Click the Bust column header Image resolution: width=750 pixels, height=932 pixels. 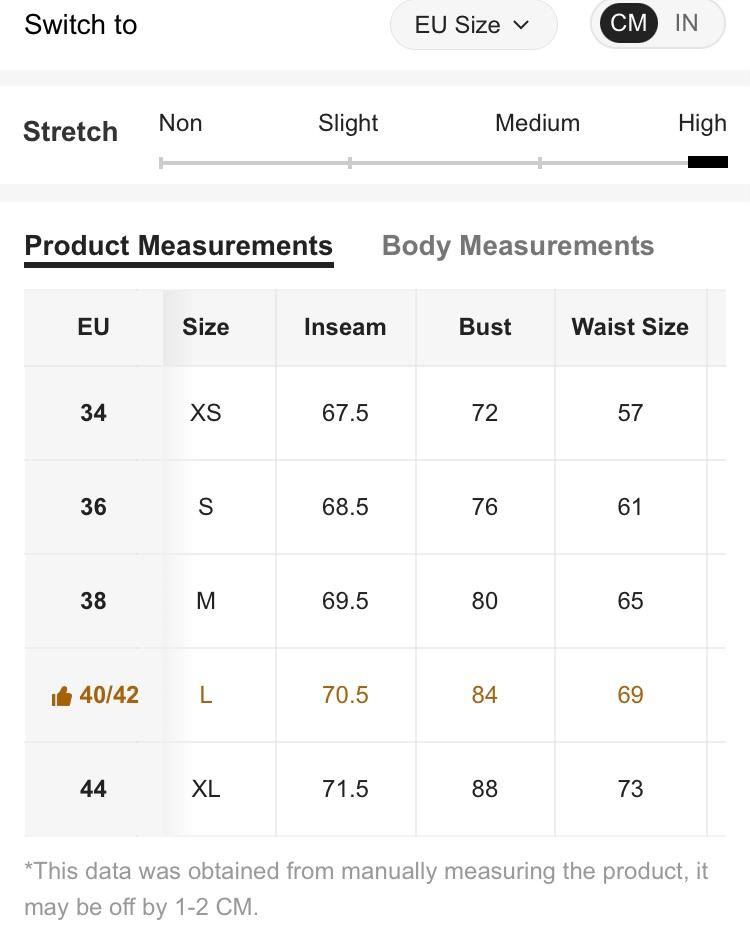(485, 327)
